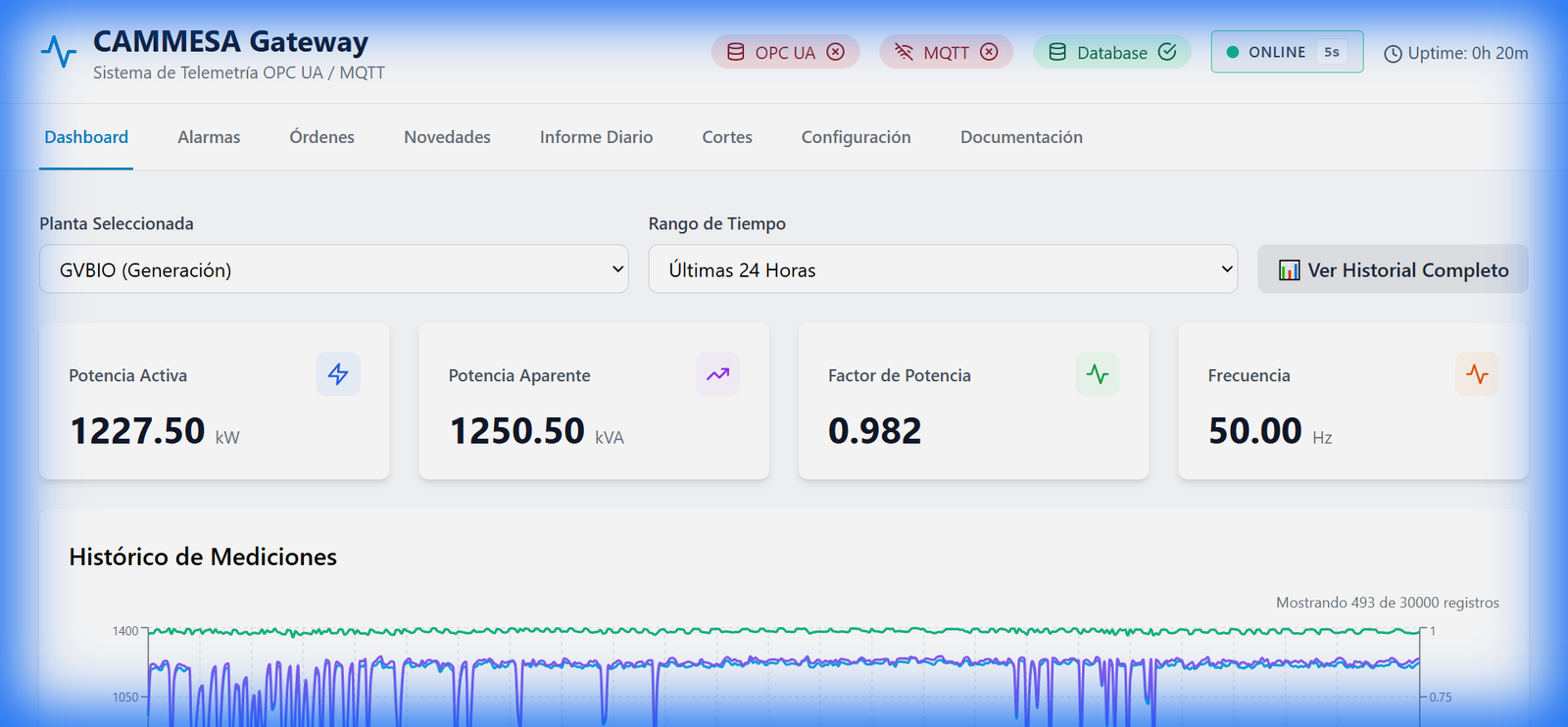1568x727 pixels.
Task: Click the Factor de Potencia 0.982 value
Action: tap(875, 431)
